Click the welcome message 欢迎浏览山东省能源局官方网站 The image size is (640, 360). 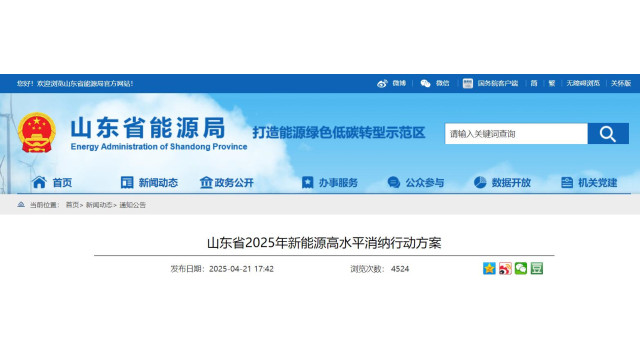point(84,84)
